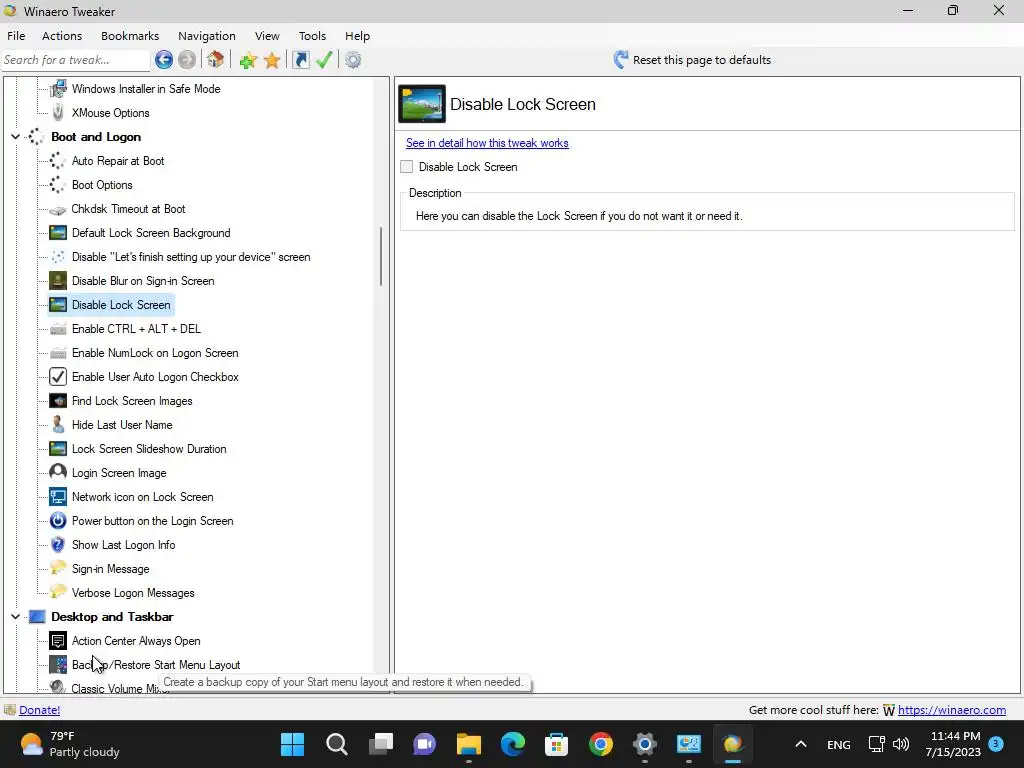Select Backup/Restore Start Menu Layout item
The image size is (1024, 768).
tap(156, 665)
